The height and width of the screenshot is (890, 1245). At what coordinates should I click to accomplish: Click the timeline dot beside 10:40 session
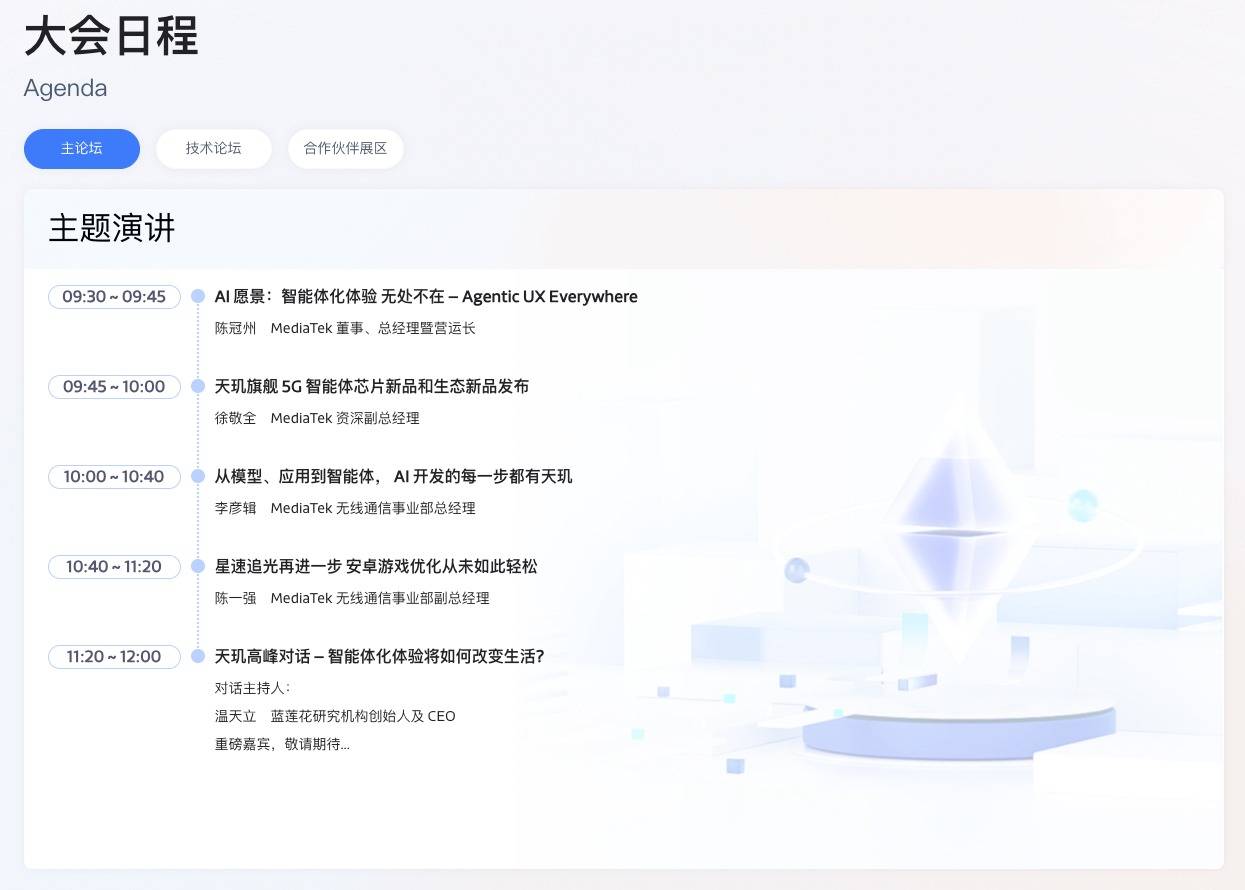click(x=198, y=566)
